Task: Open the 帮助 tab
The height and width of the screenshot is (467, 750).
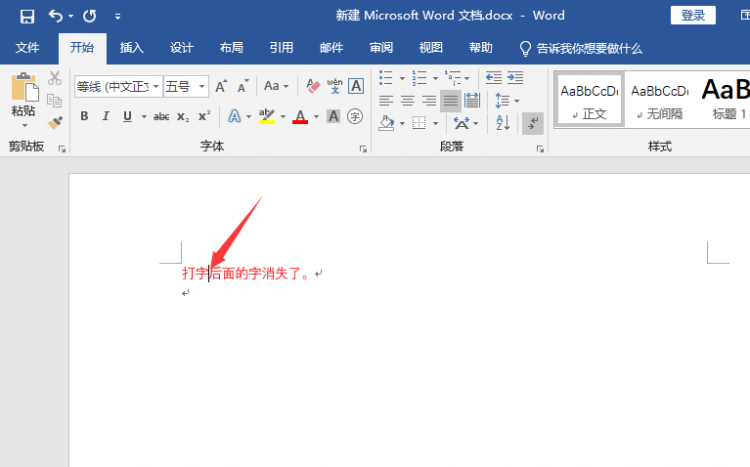Action: [x=481, y=48]
